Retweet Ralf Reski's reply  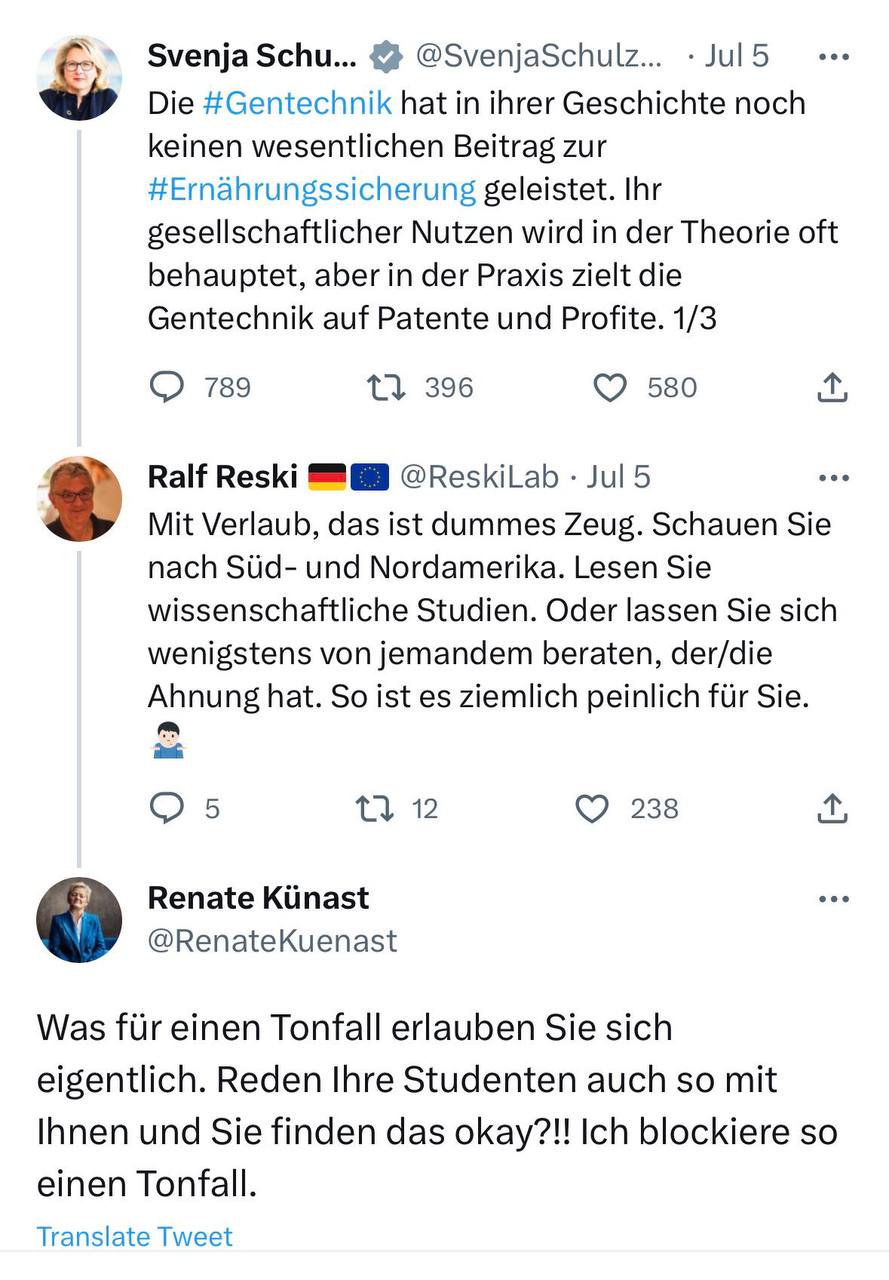pos(375,808)
